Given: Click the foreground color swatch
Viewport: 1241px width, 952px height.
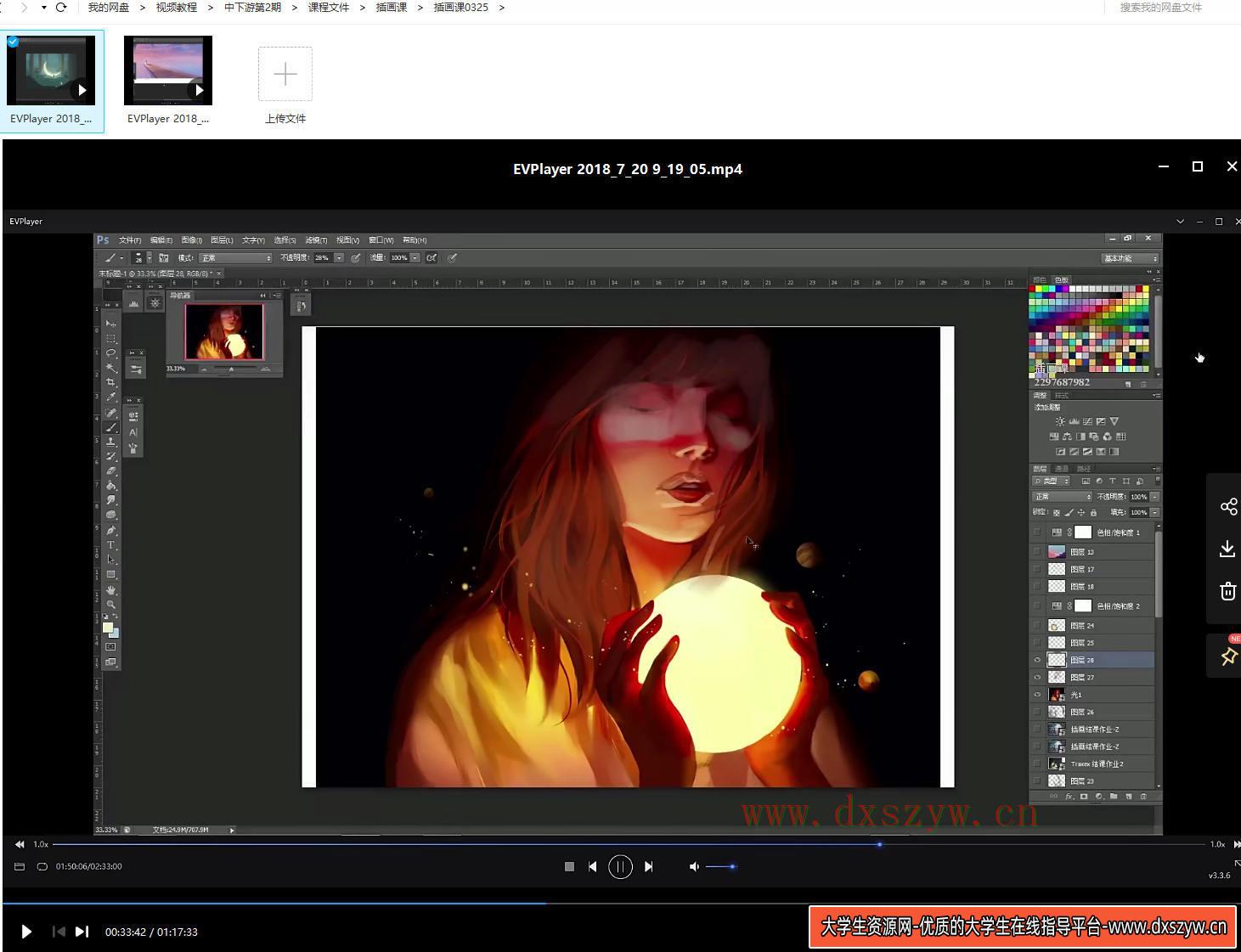Looking at the screenshot, I should click(x=108, y=628).
